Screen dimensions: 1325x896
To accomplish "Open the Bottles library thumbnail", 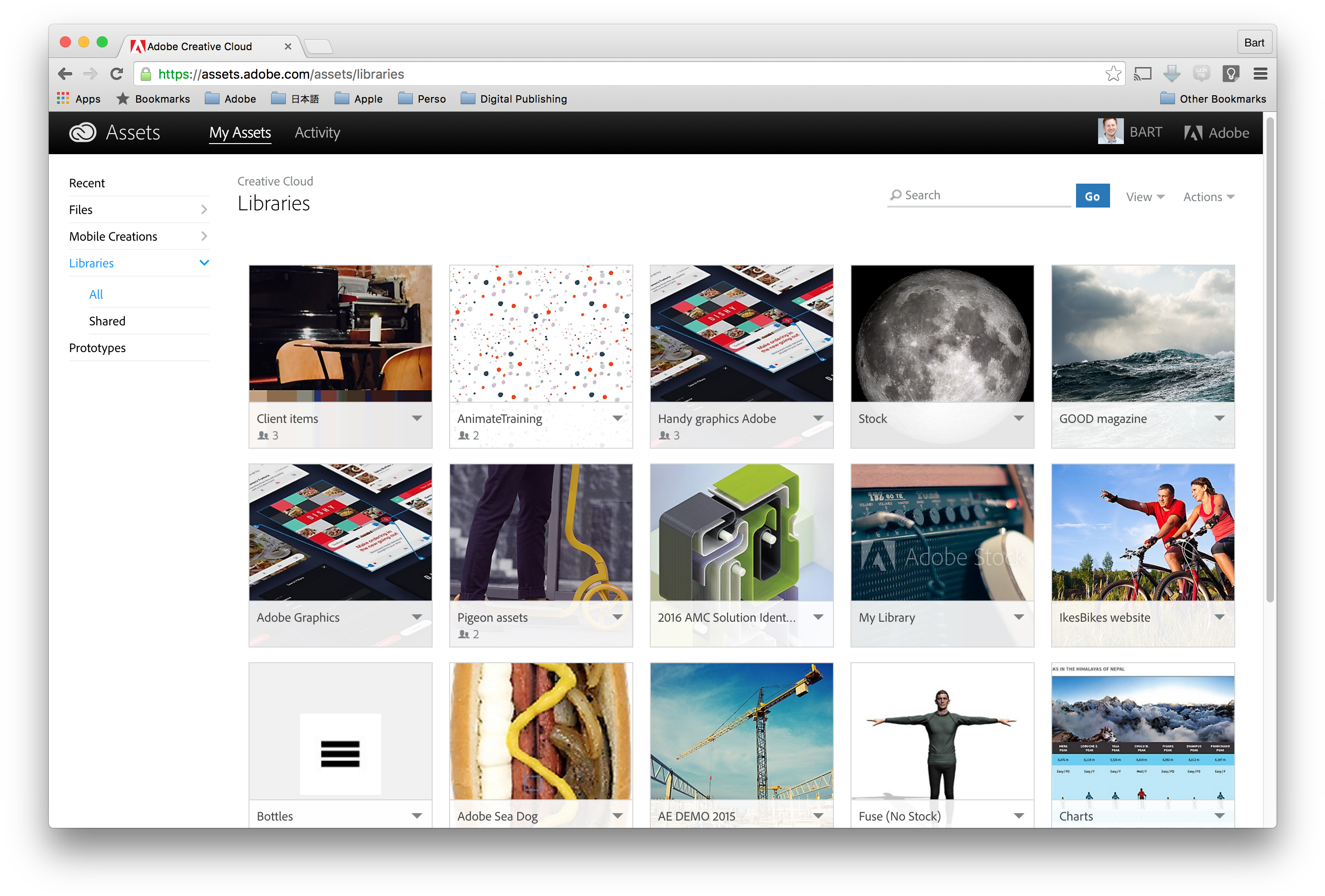I will click(341, 731).
